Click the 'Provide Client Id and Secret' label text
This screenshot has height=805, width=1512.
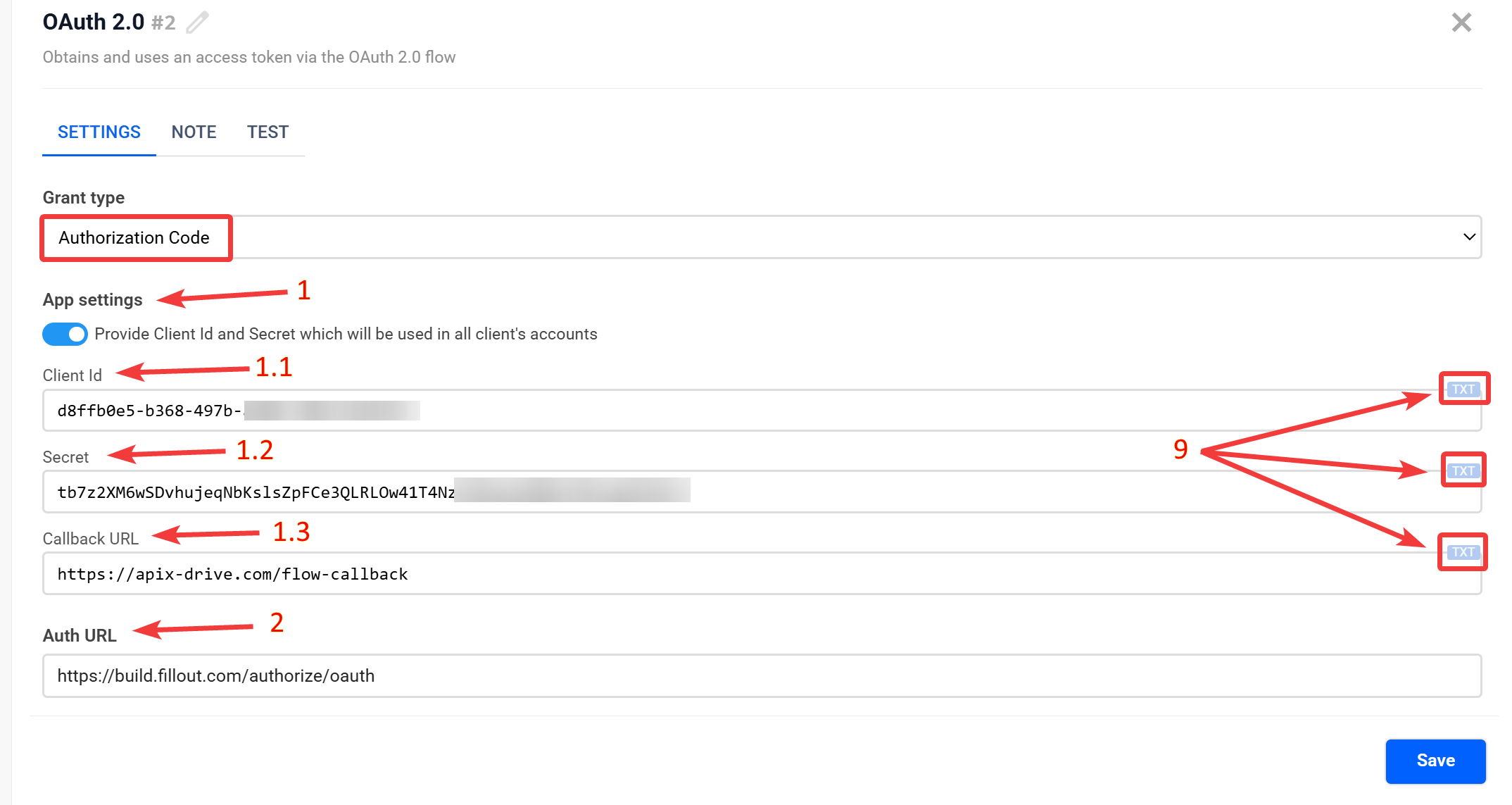click(x=346, y=334)
